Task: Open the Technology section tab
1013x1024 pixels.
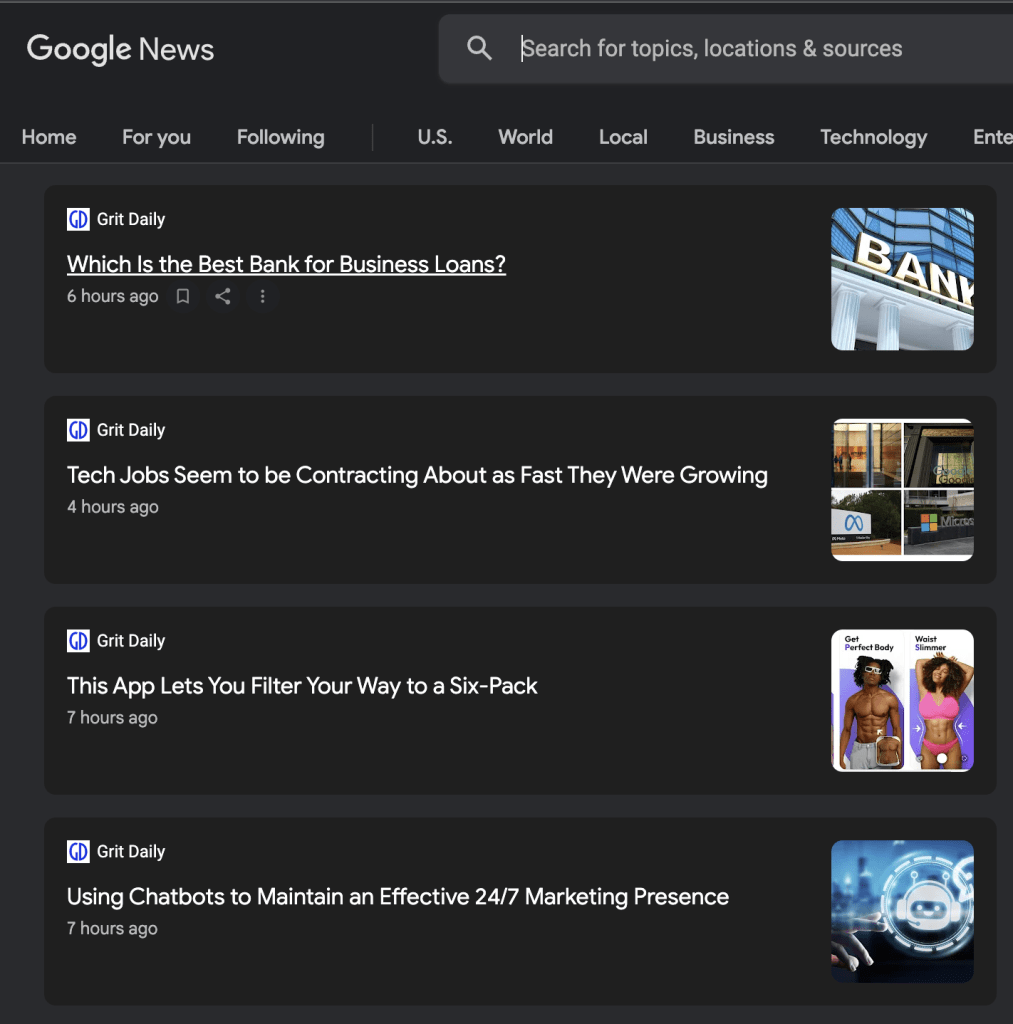Action: (x=873, y=137)
